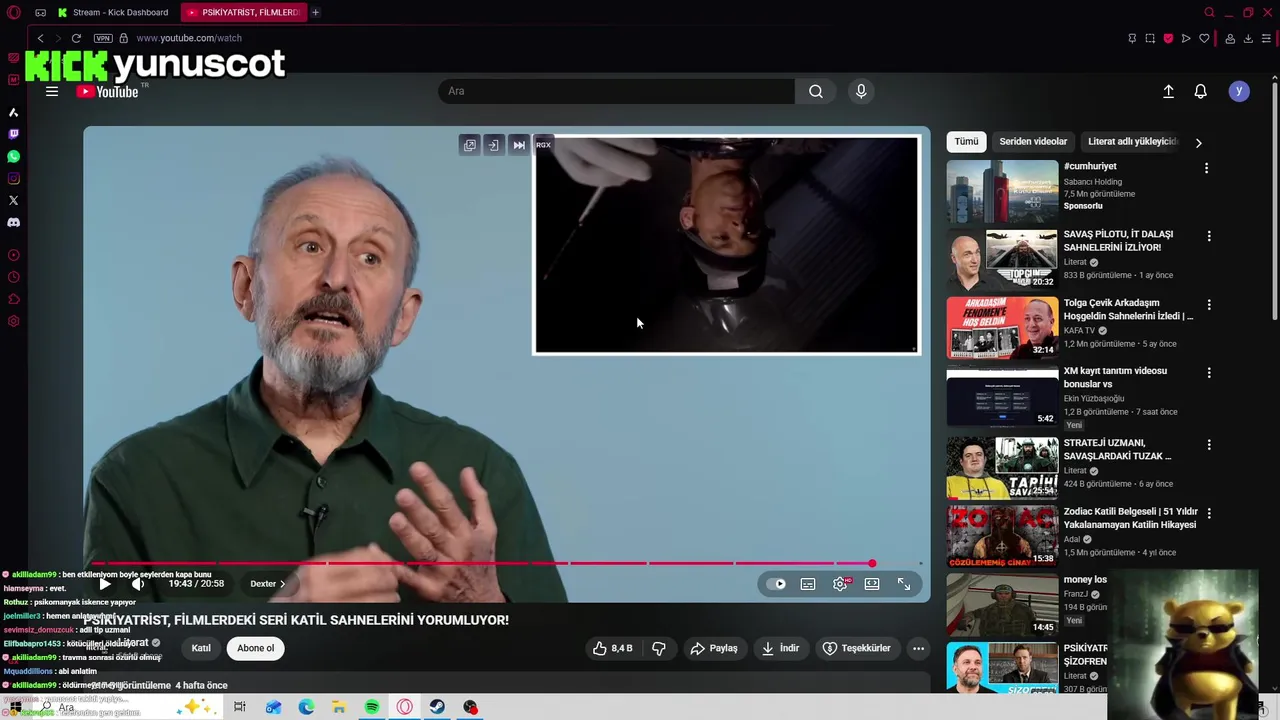
Task: Download the video with İndir
Action: 780,648
